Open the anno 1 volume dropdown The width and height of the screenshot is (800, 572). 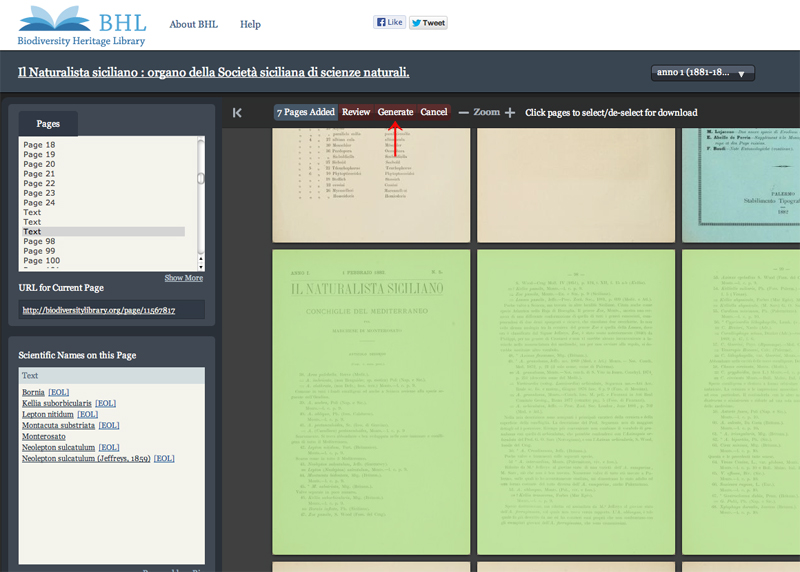coord(703,73)
